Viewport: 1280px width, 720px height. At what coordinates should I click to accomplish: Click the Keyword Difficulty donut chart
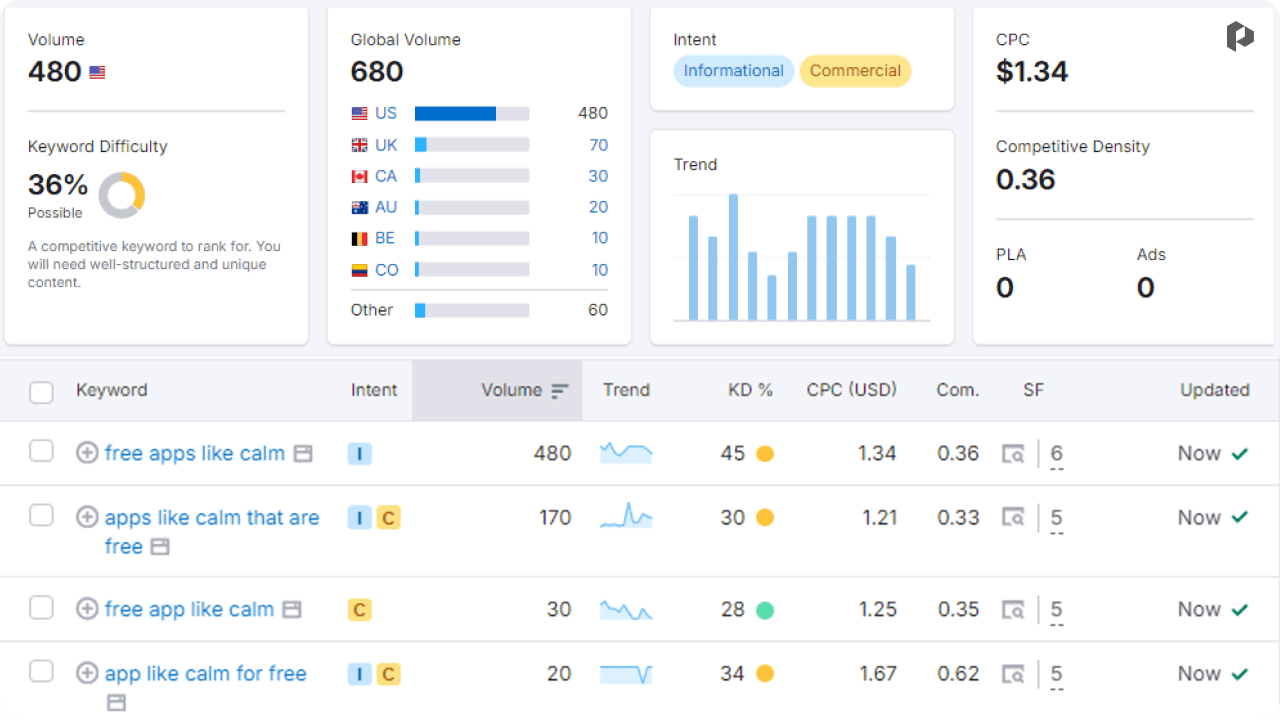pos(121,195)
